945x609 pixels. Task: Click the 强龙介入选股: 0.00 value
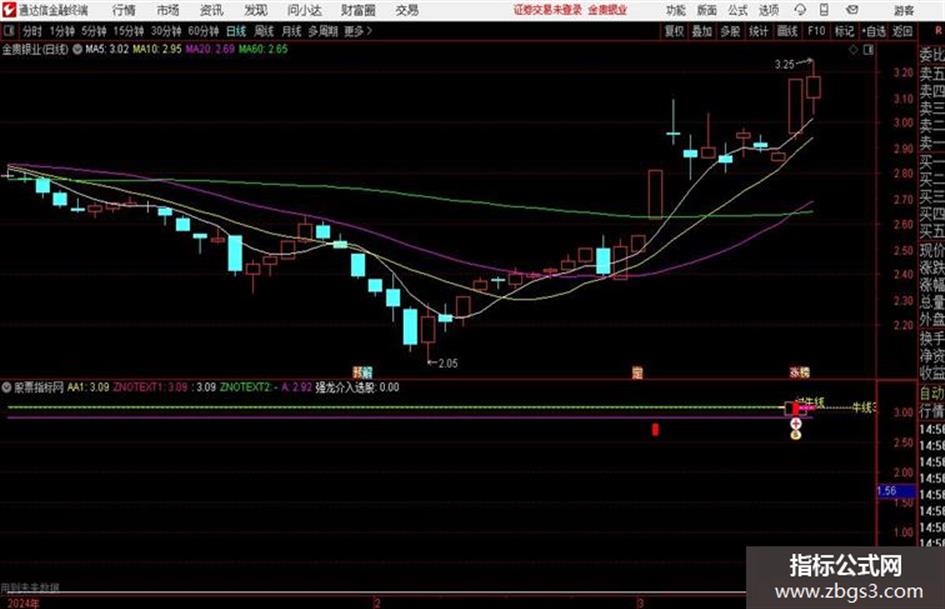pyautogui.click(x=357, y=387)
